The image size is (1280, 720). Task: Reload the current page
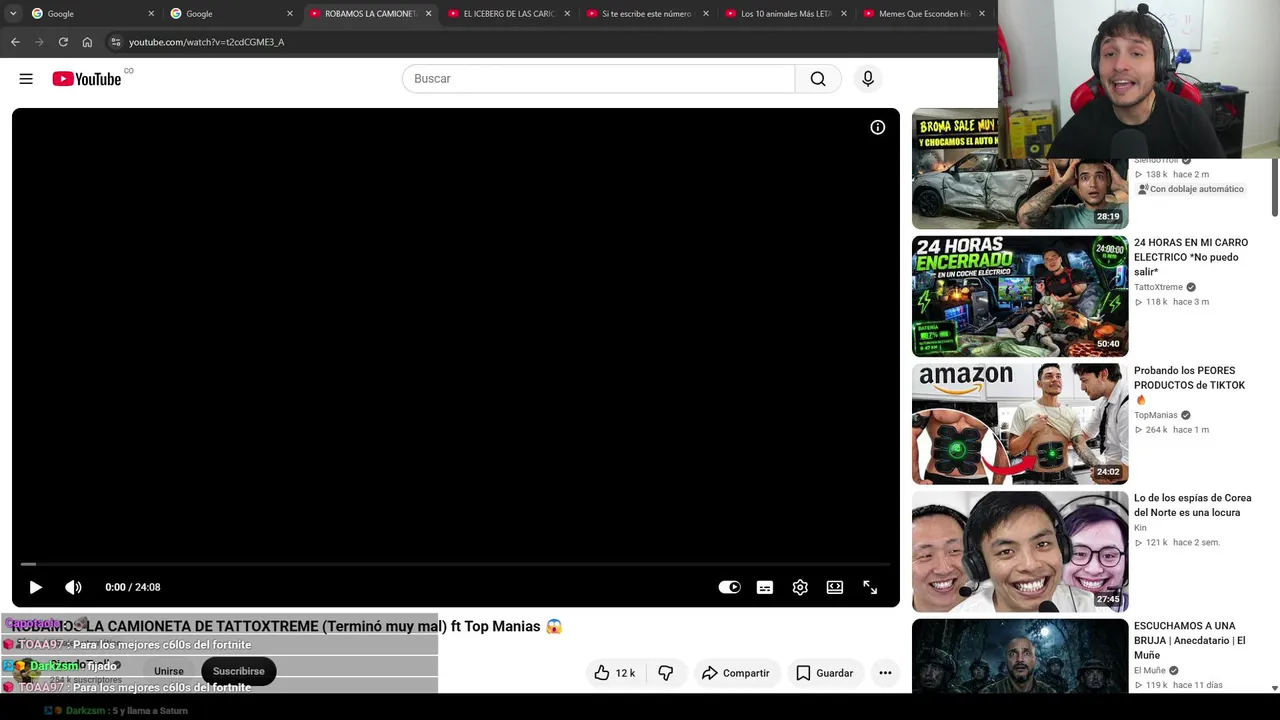pyautogui.click(x=63, y=42)
